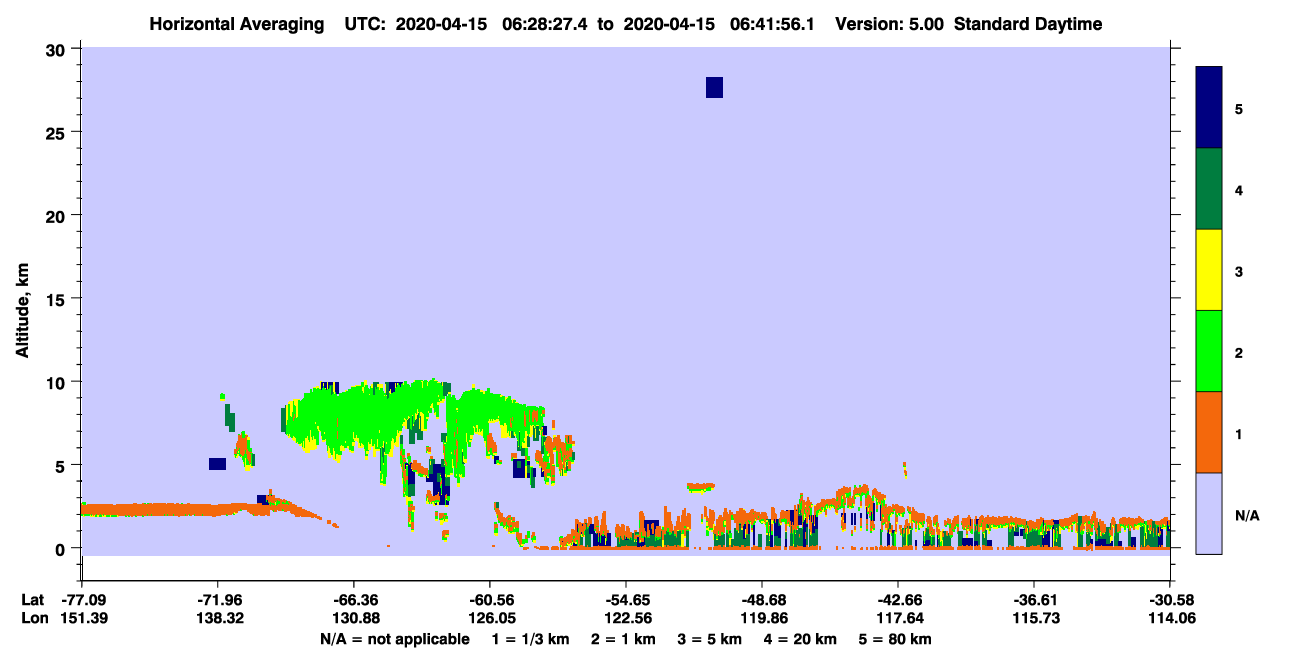The height and width of the screenshot is (667, 1300).
Task: Click the bright green level 2 colorbar segment
Action: (1209, 351)
